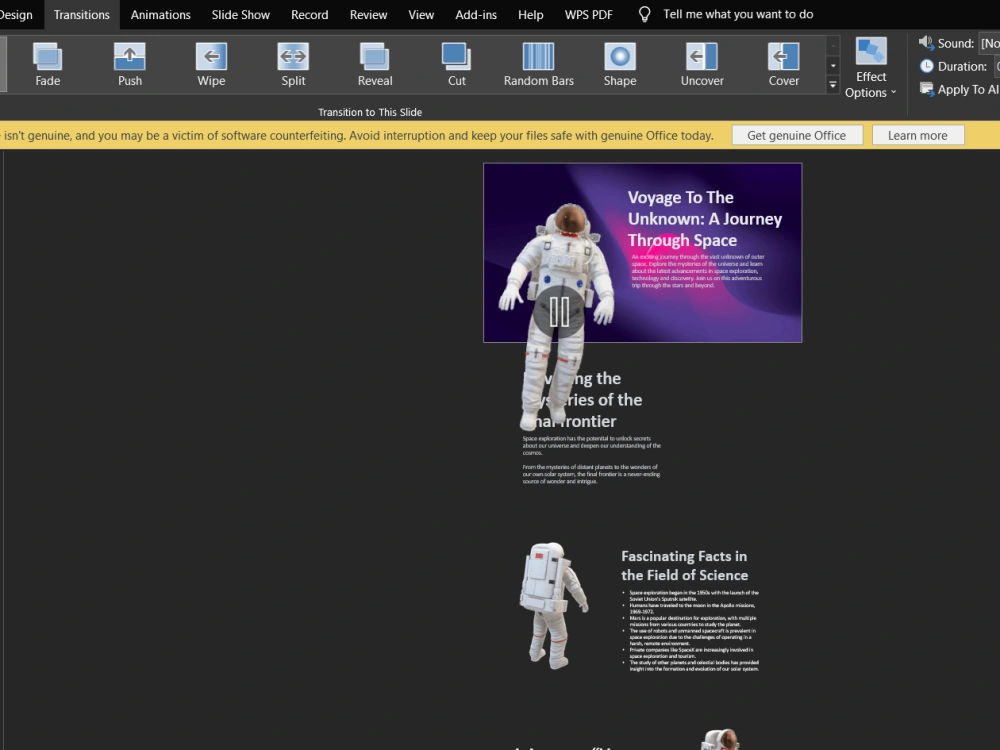The height and width of the screenshot is (750, 1000).
Task: Open the Effect Options dropdown
Action: 870,64
